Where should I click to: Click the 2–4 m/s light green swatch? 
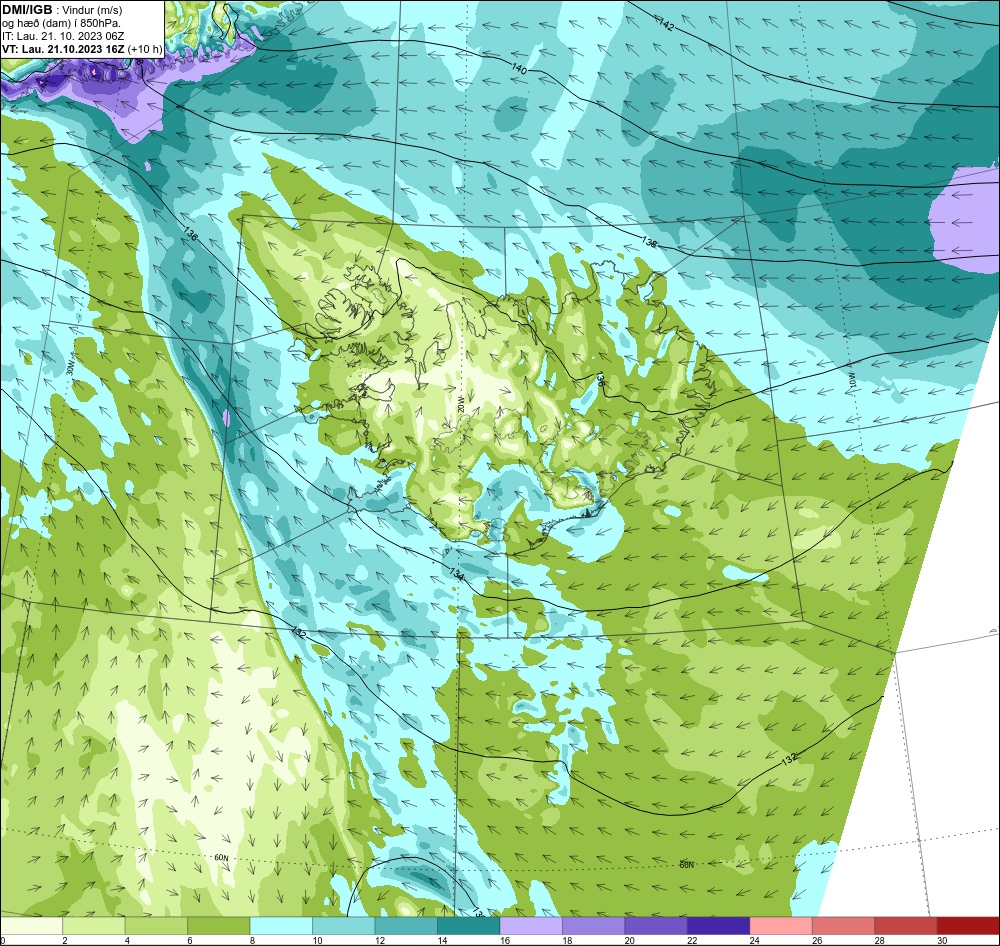point(94,926)
